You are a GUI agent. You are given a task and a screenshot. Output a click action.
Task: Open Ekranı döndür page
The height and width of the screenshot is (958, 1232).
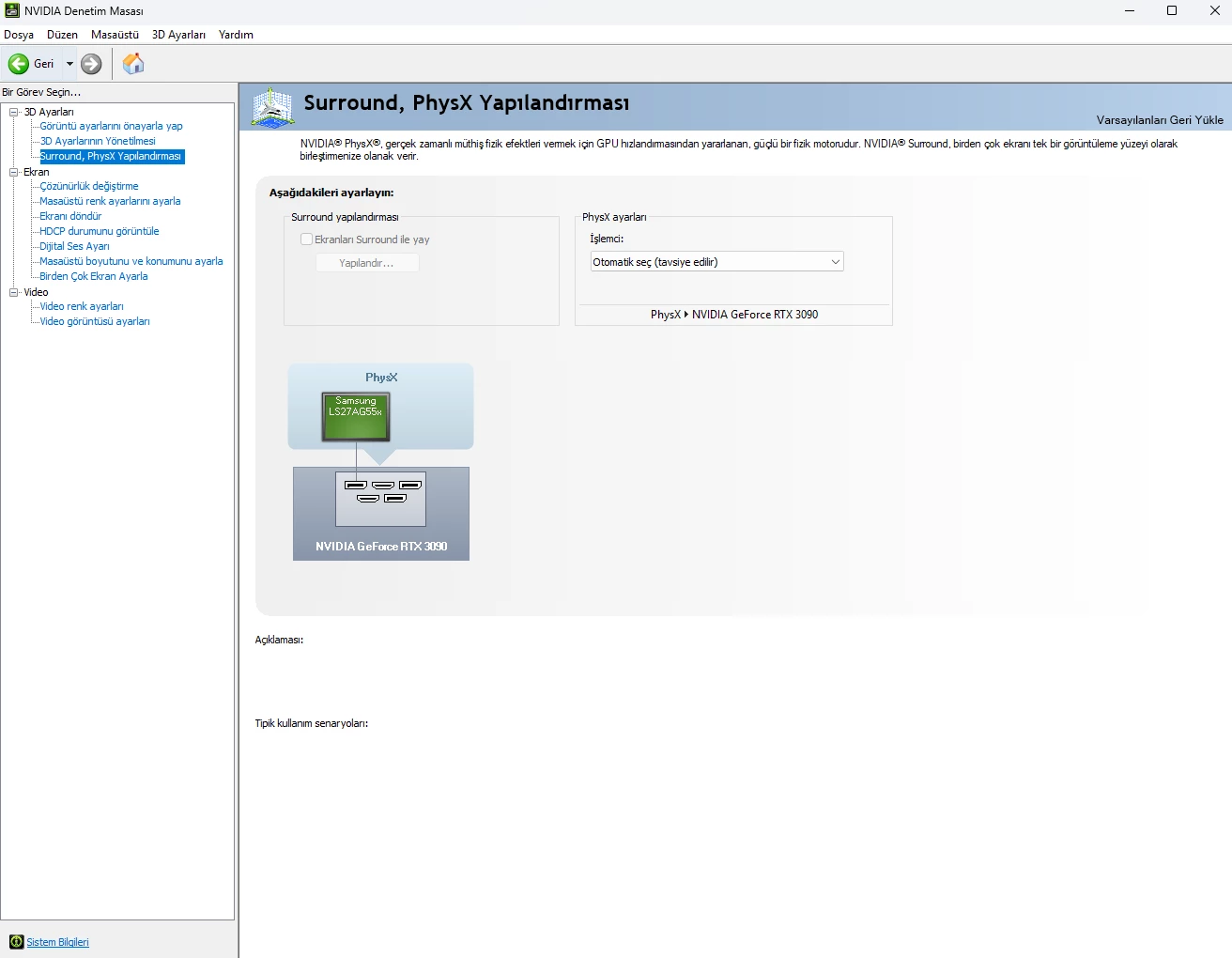[70, 216]
